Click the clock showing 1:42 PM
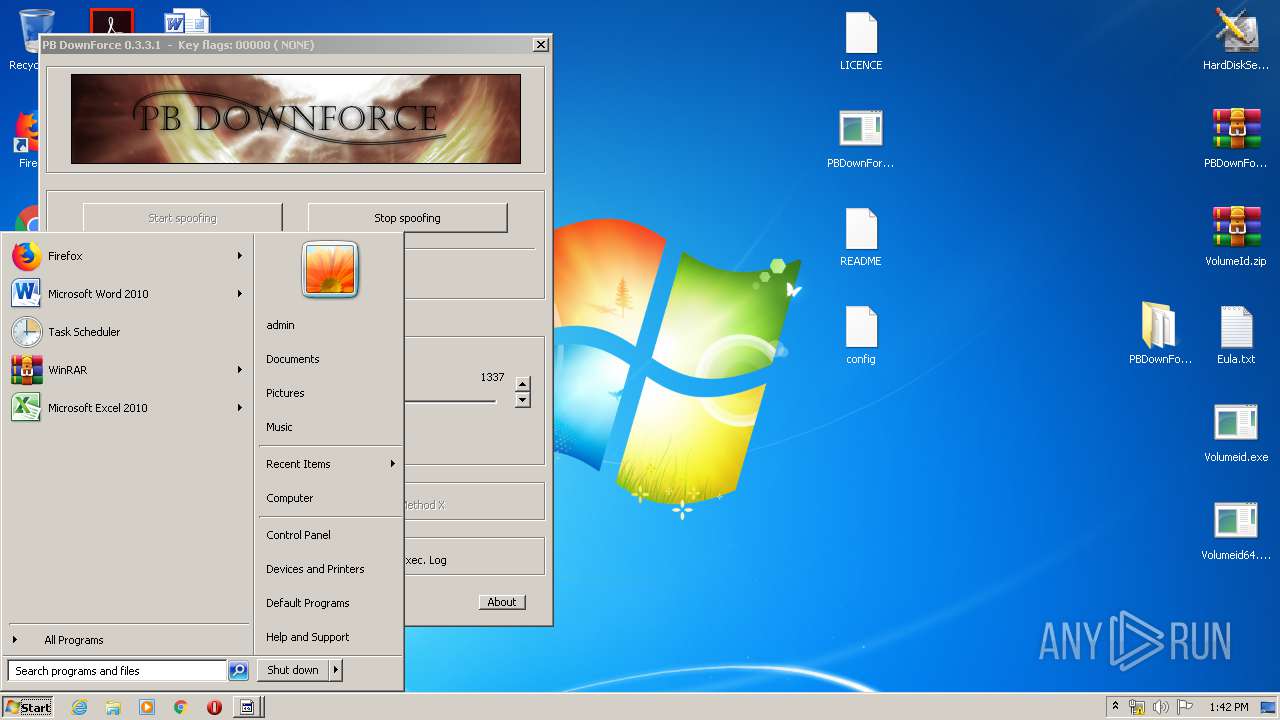Viewport: 1280px width, 720px height. coord(1228,707)
